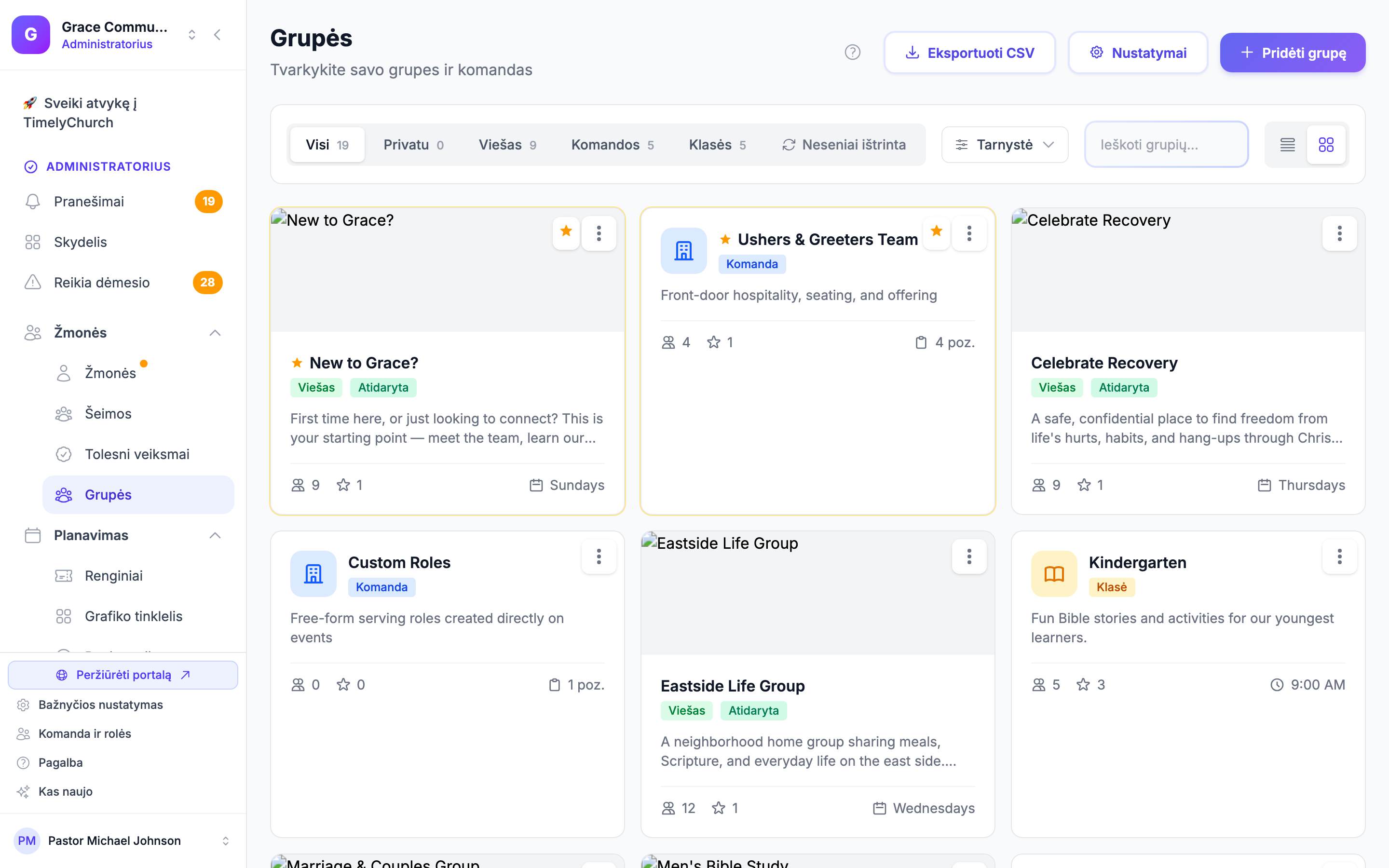The image size is (1389, 868).
Task: Open more options for Ushers & Greeters Team
Action: 969,233
